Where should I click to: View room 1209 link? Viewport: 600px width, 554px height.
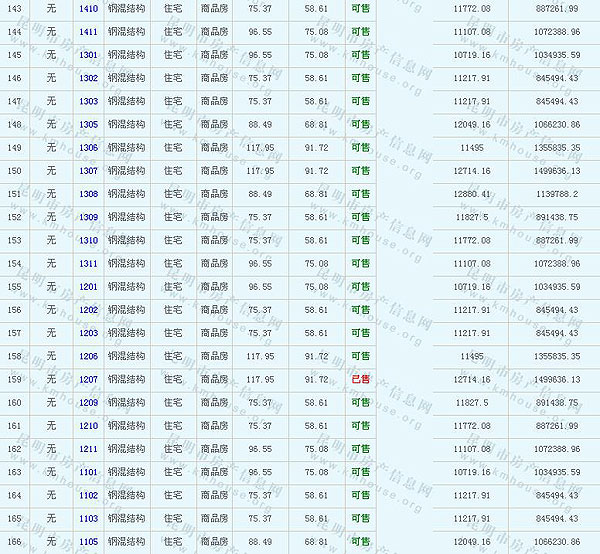pos(88,402)
